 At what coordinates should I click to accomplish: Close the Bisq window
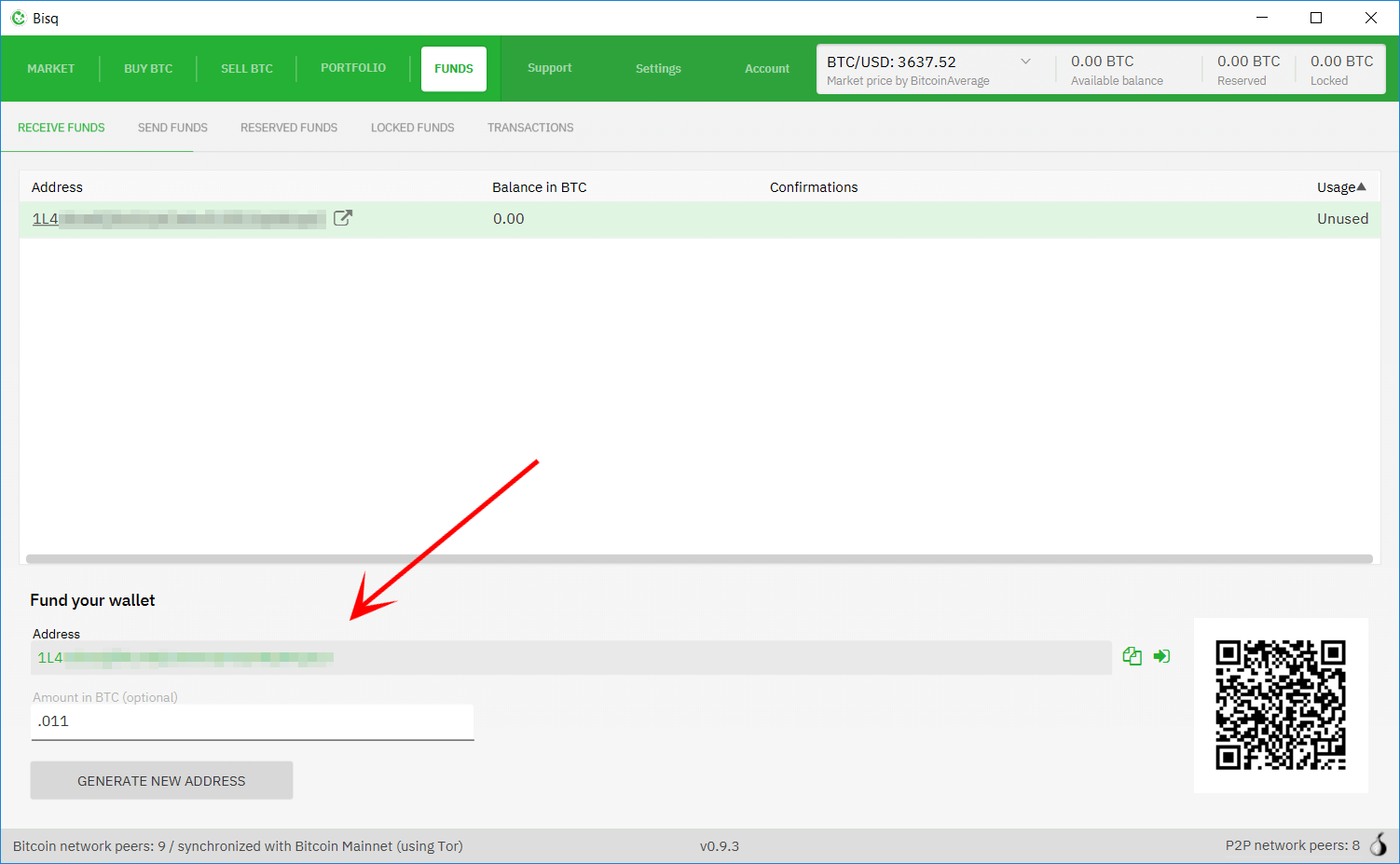point(1371,18)
